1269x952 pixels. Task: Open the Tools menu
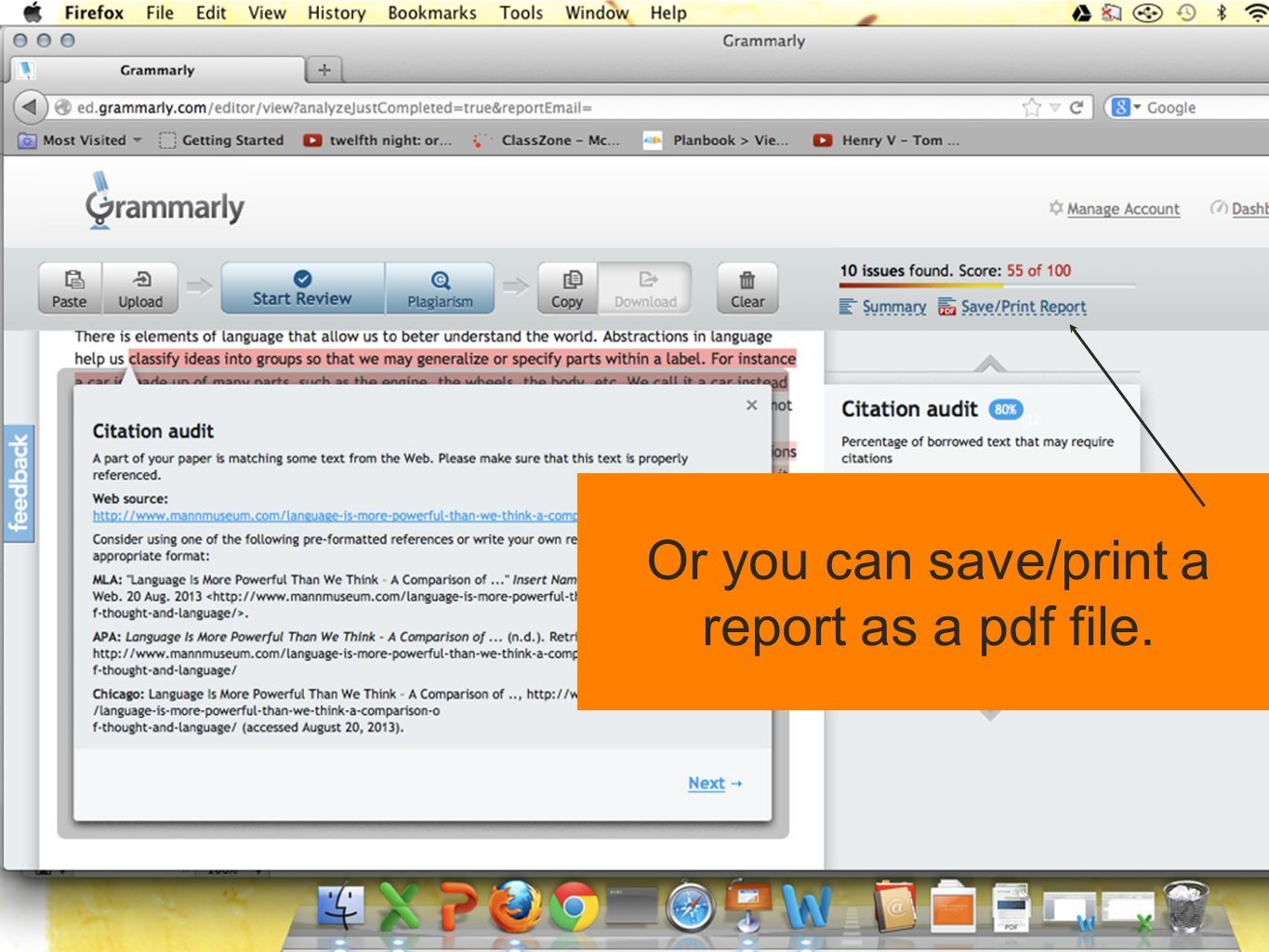point(522,13)
